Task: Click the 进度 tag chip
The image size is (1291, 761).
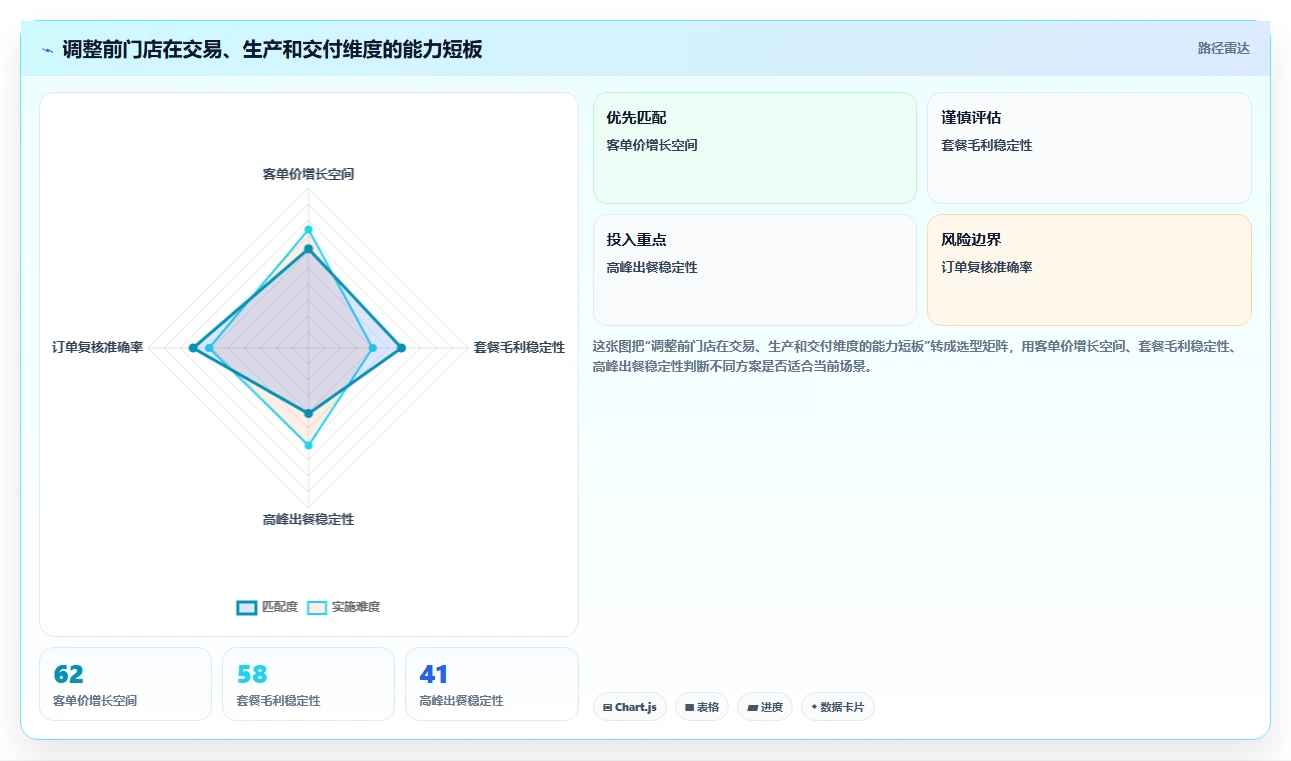Action: 765,707
